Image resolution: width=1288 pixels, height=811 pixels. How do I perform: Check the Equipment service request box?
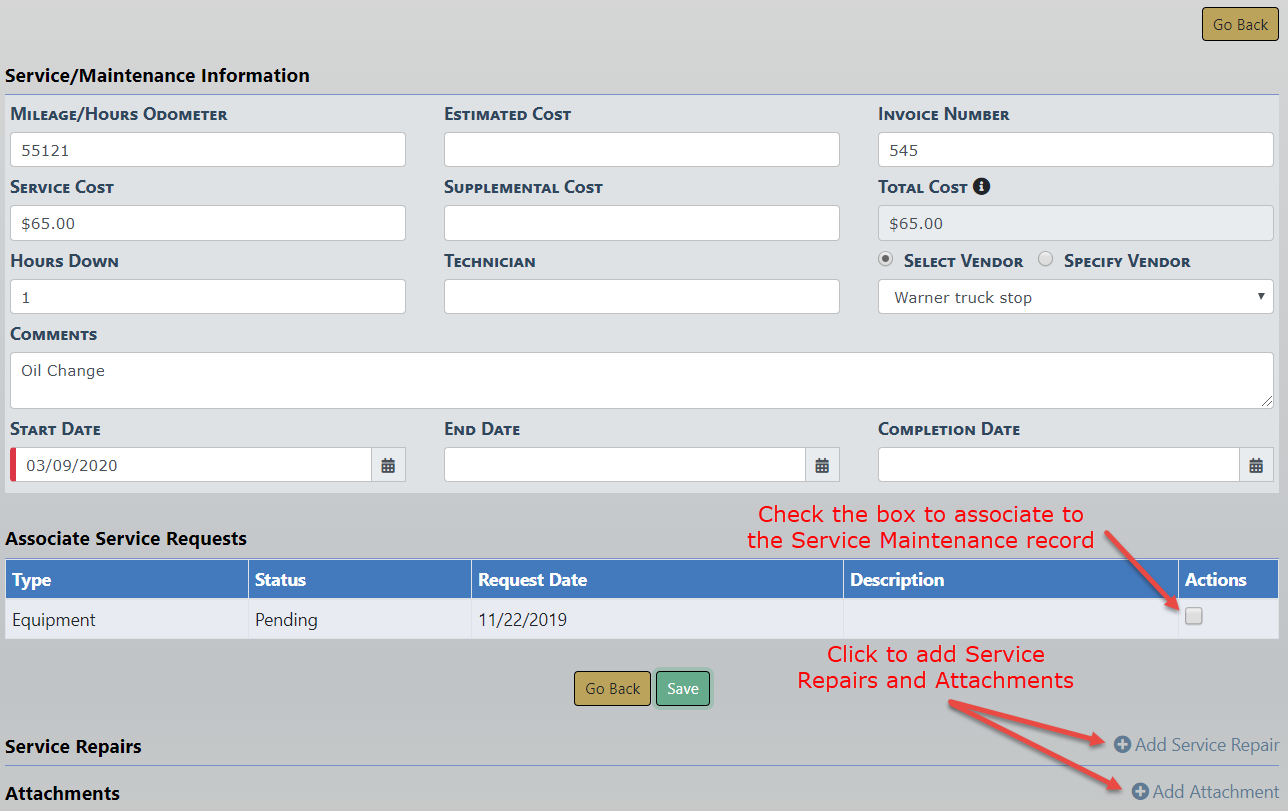1193,617
